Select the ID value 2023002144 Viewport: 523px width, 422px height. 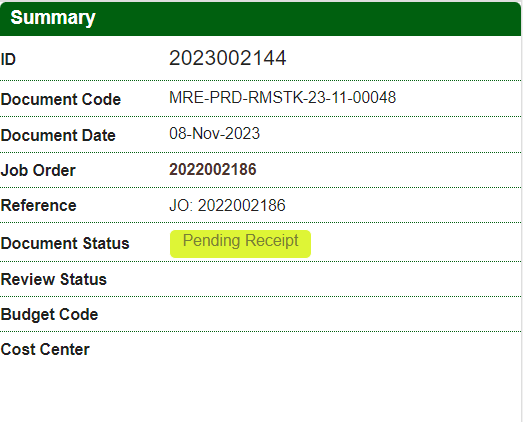pos(227,58)
